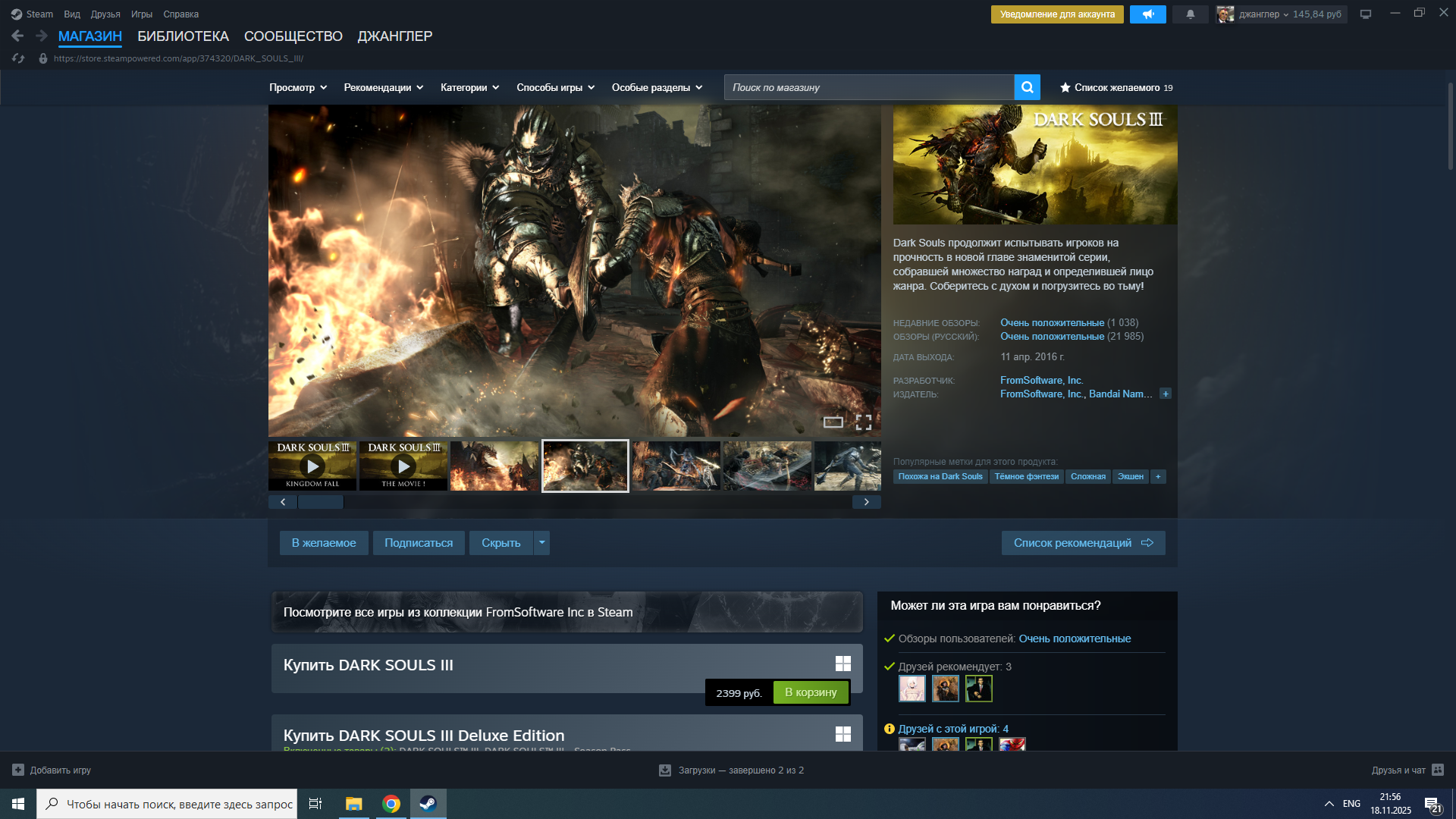Open the notifications bell
This screenshot has width=1456, height=819.
coord(1190,14)
